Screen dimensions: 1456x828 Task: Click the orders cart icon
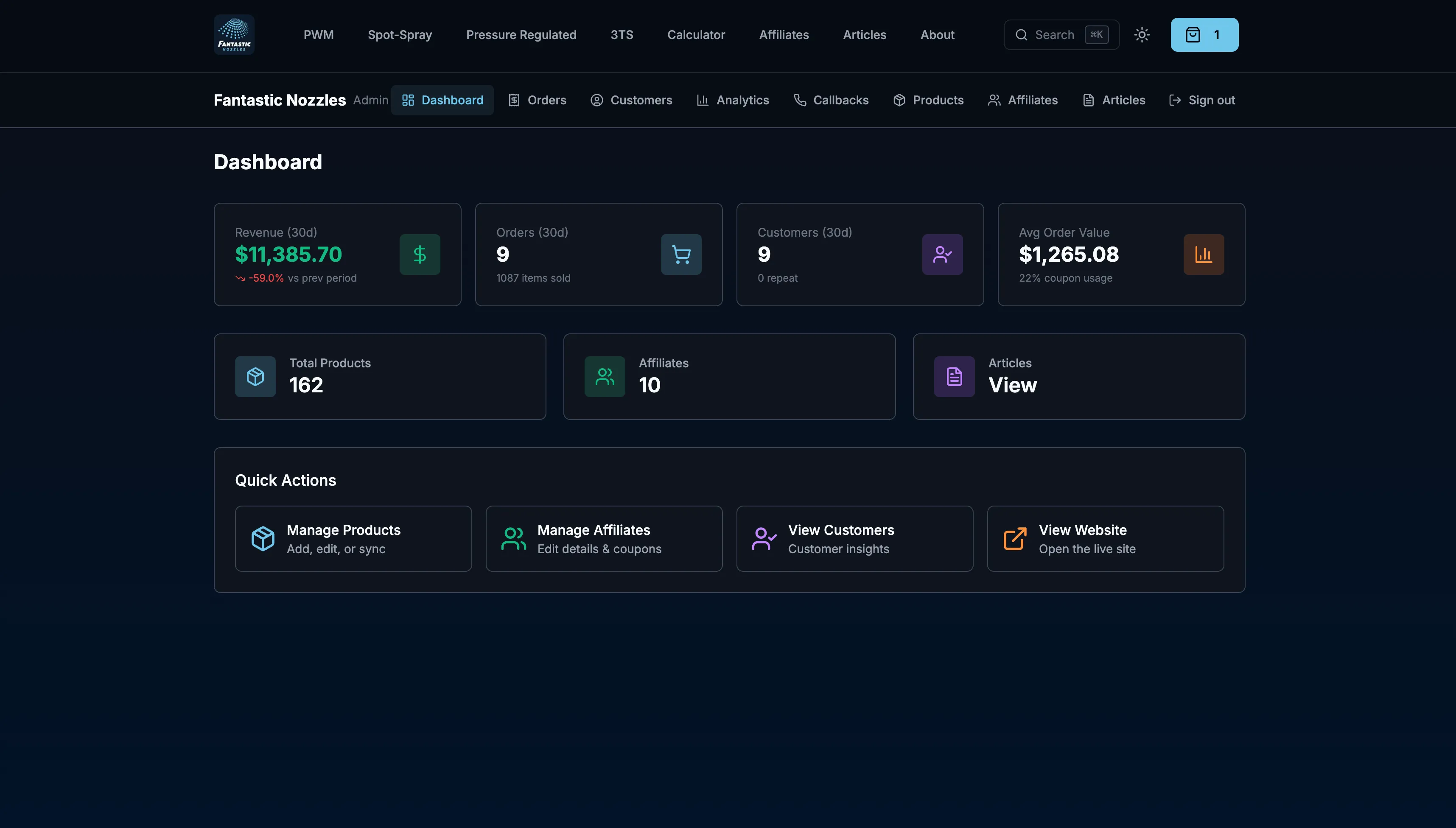681,254
